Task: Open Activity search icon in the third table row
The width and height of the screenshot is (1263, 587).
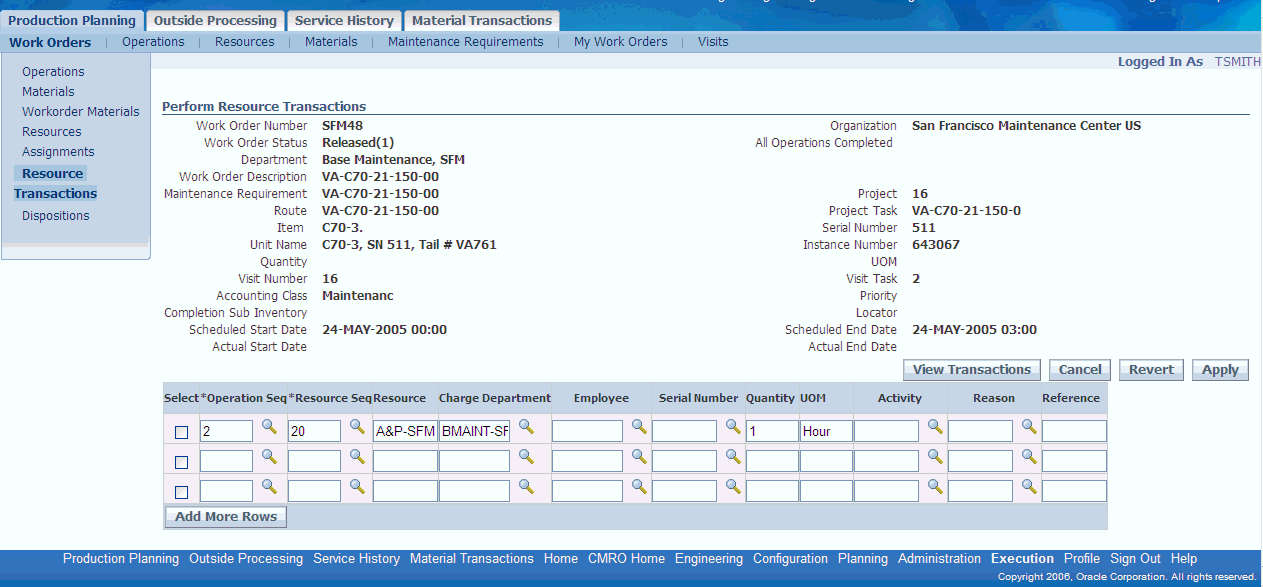Action: [x=935, y=487]
